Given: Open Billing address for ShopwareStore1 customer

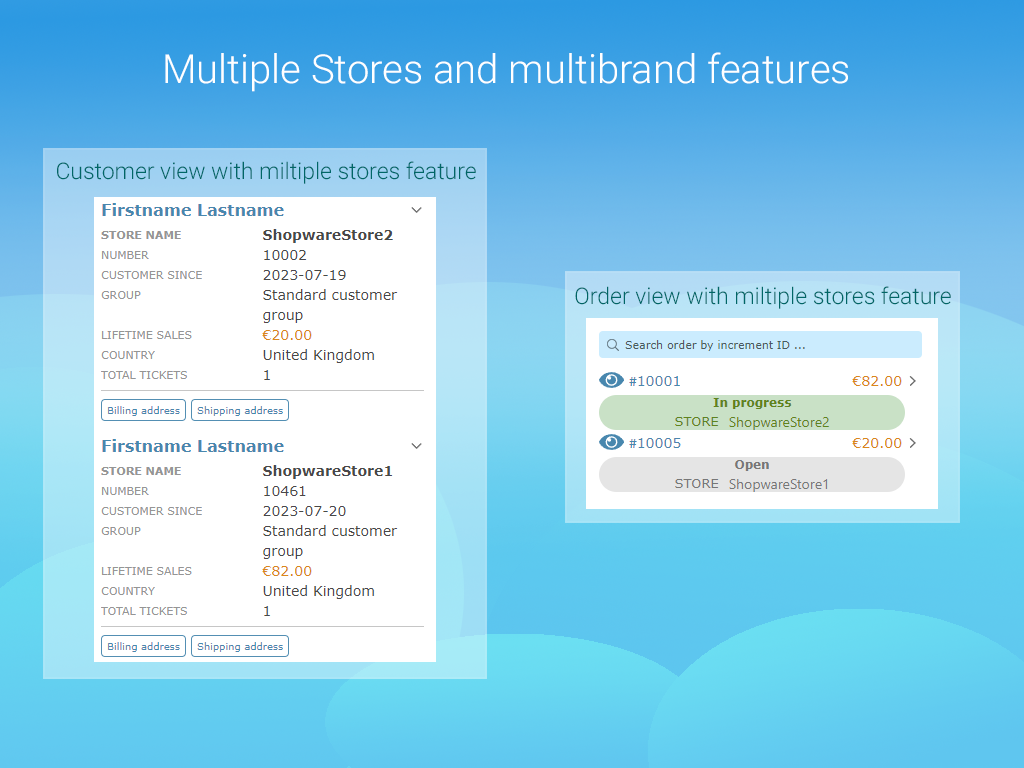Looking at the screenshot, I should pyautogui.click(x=144, y=646).
